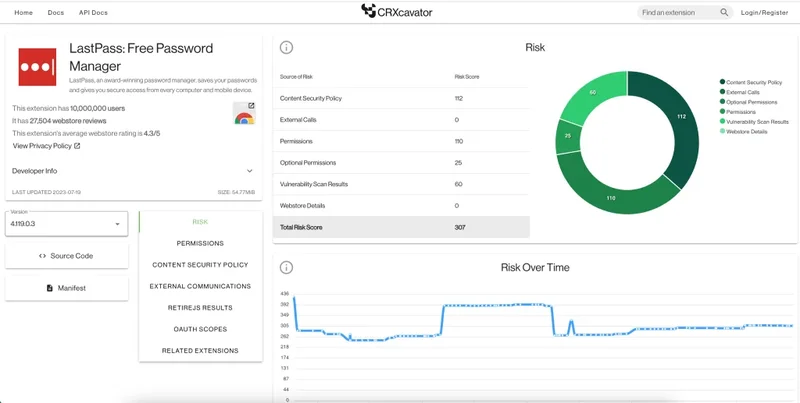This screenshot has width=800, height=403.
Task: Click the Risk Over Time info icon
Action: (x=286, y=267)
